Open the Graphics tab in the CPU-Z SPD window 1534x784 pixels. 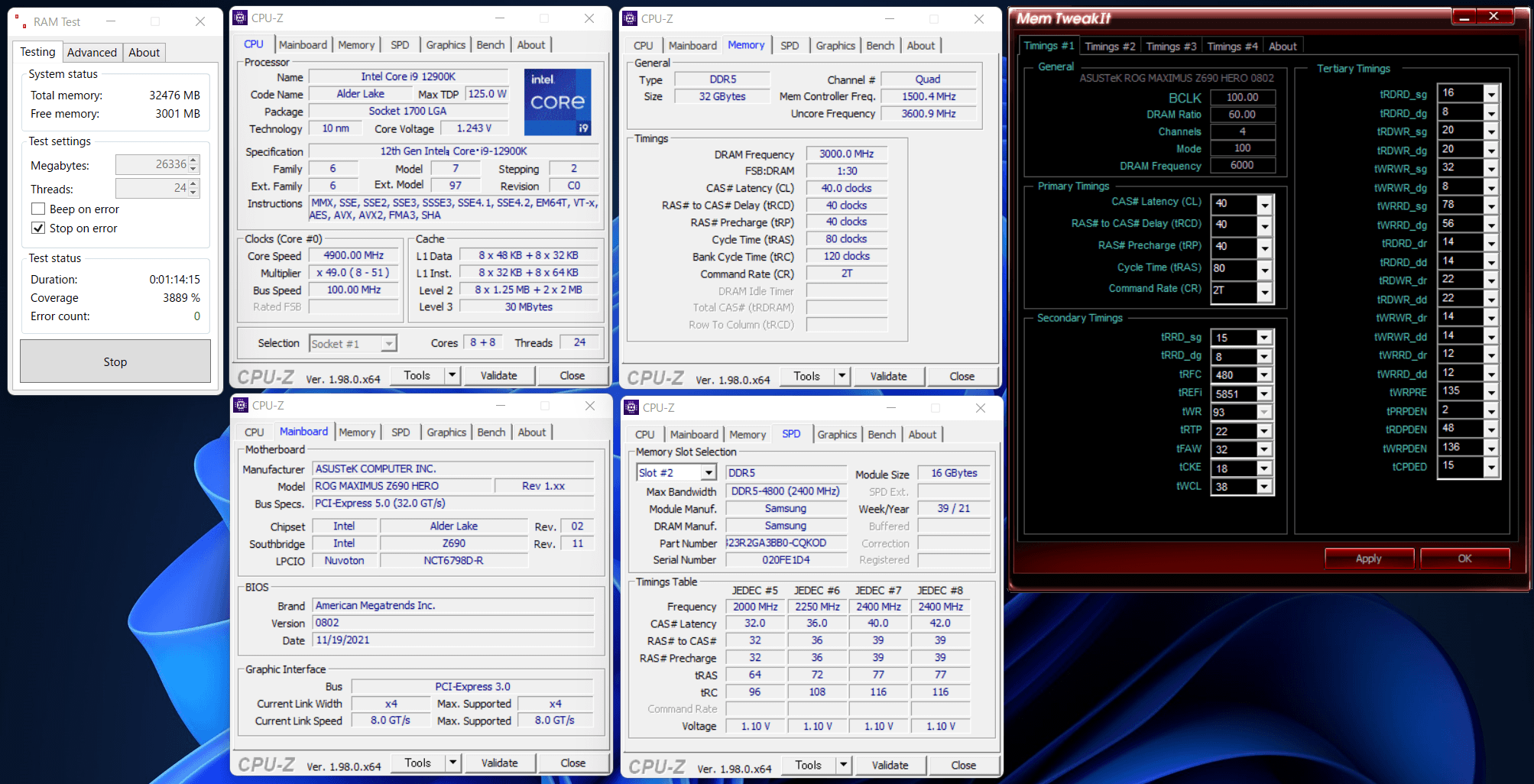[837, 434]
